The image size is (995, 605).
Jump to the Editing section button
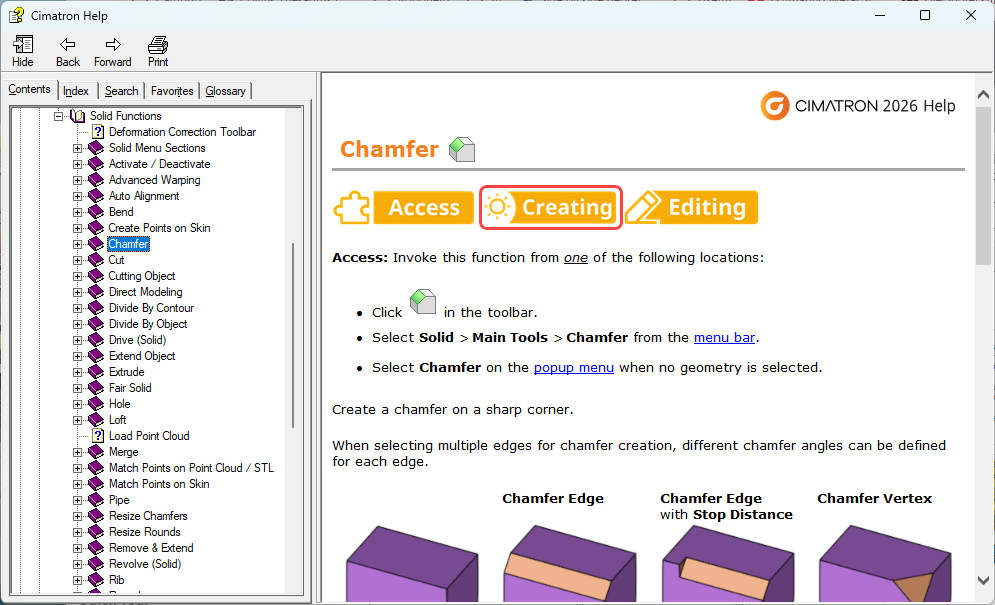[692, 208]
